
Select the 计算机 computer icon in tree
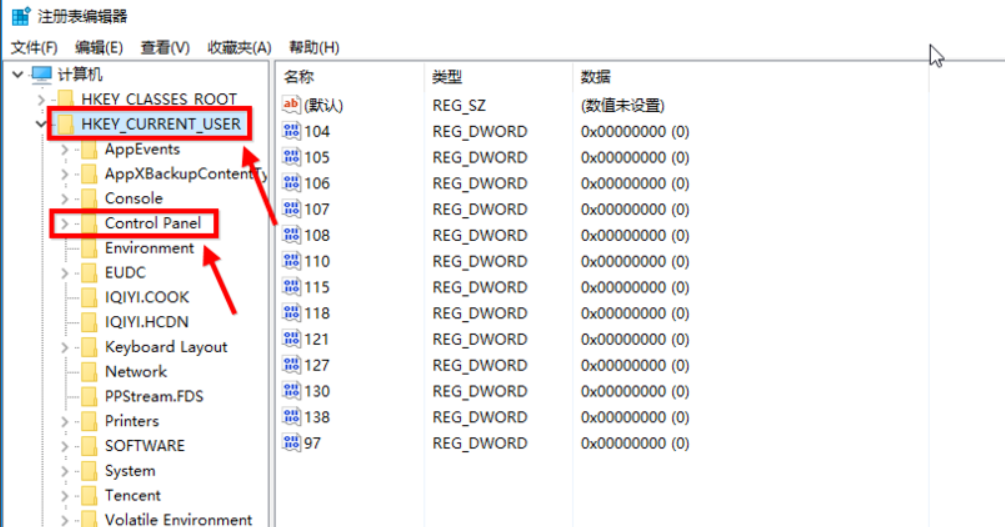(x=42, y=74)
